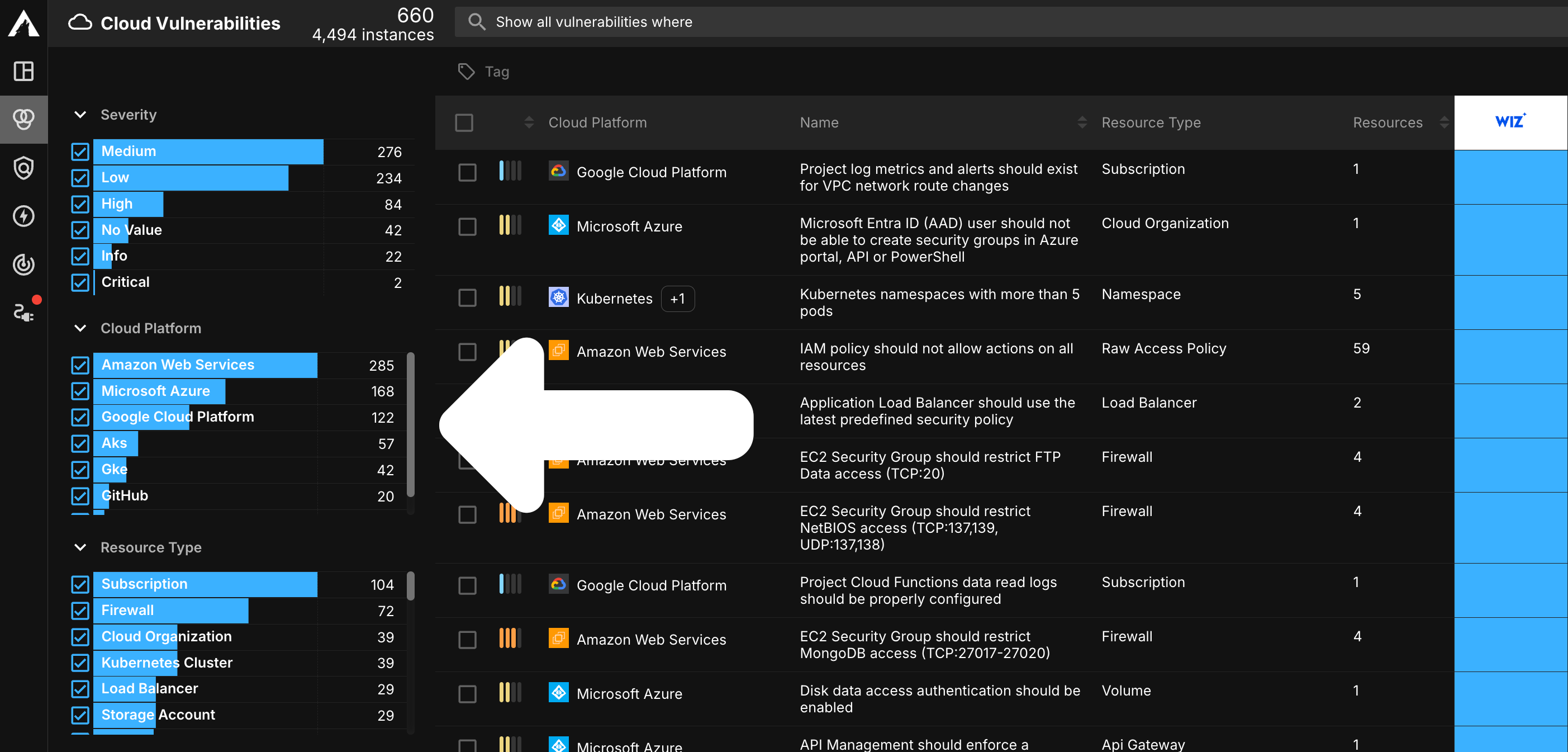Uncheck the Critical severity filter
The height and width of the screenshot is (752, 1568).
80,282
